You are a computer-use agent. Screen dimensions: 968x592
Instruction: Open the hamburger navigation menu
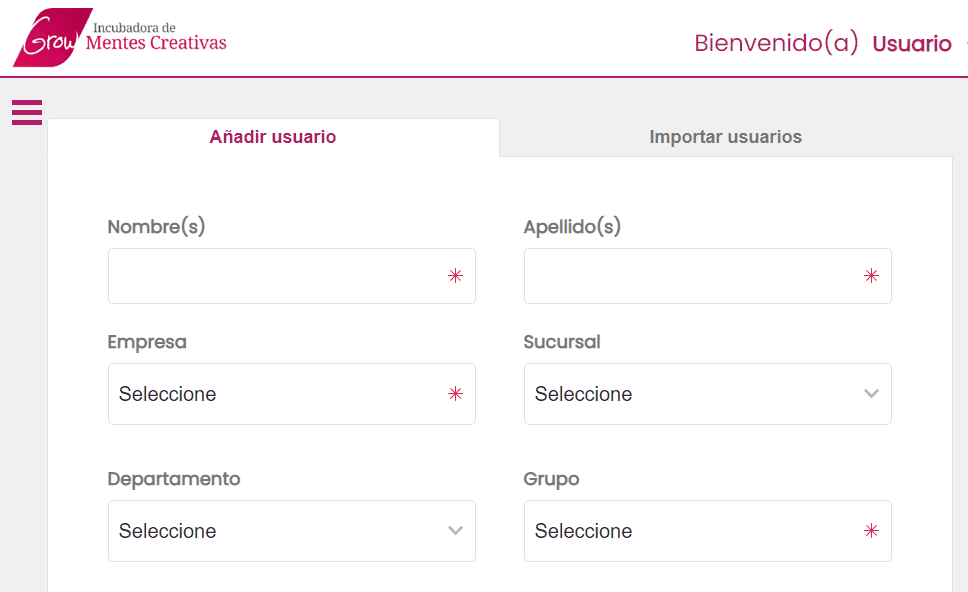(26, 112)
